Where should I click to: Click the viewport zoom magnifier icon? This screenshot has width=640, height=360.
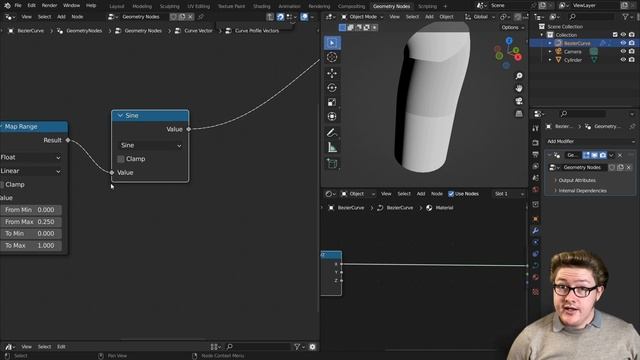(519, 76)
